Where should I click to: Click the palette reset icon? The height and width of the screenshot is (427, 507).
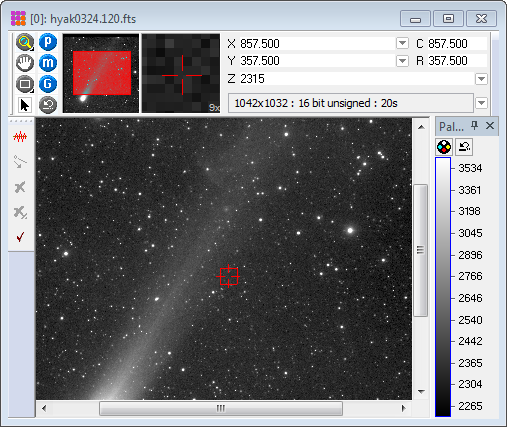[464, 147]
